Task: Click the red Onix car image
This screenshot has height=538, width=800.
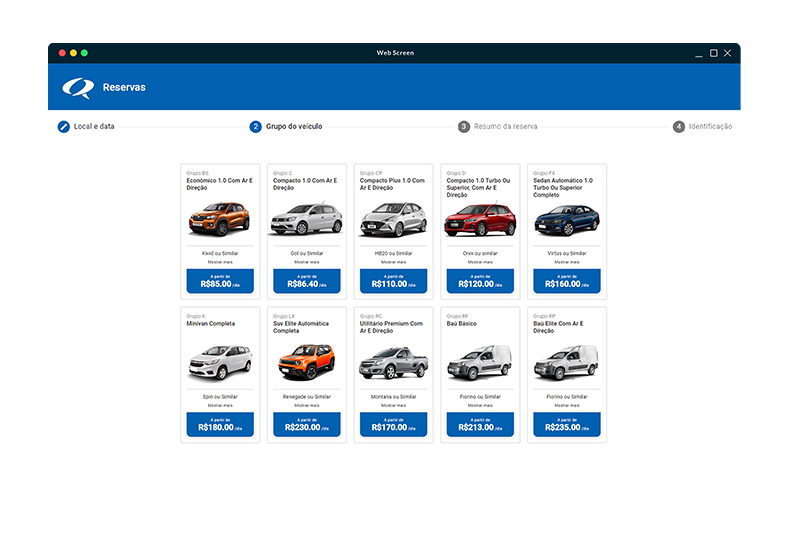Action: [x=480, y=220]
